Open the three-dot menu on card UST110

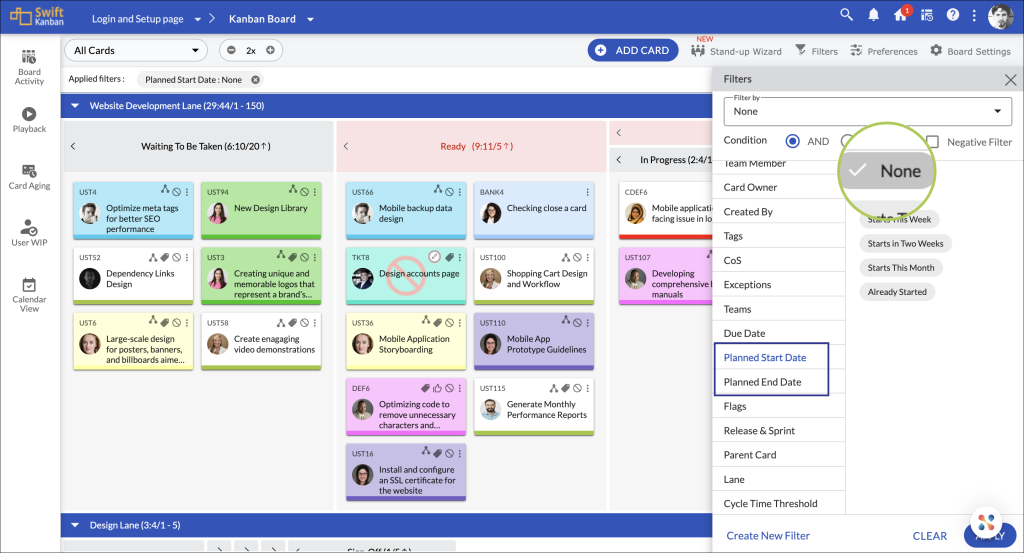[x=588, y=323]
